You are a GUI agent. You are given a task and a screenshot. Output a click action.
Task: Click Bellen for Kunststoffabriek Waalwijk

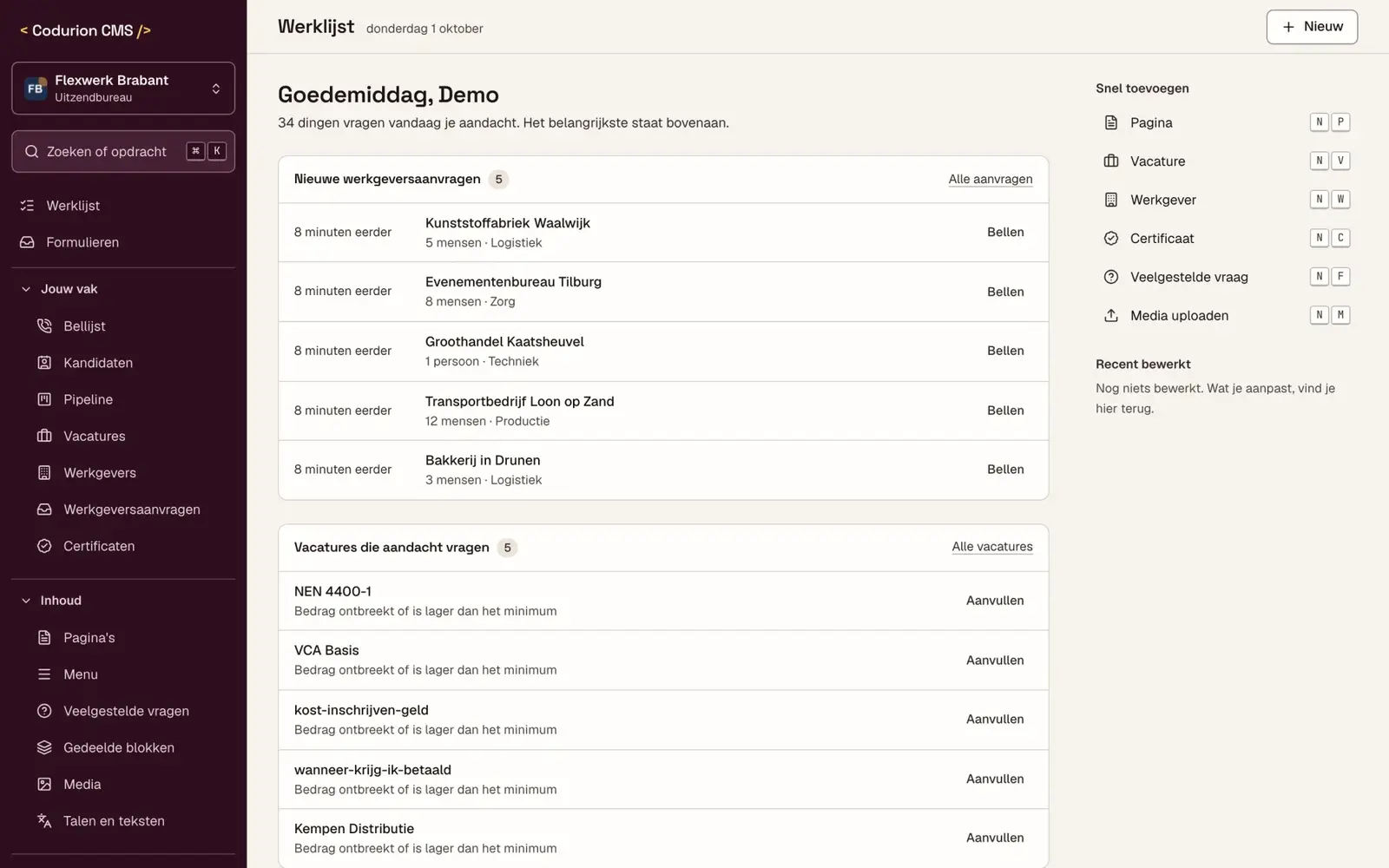(x=1005, y=233)
